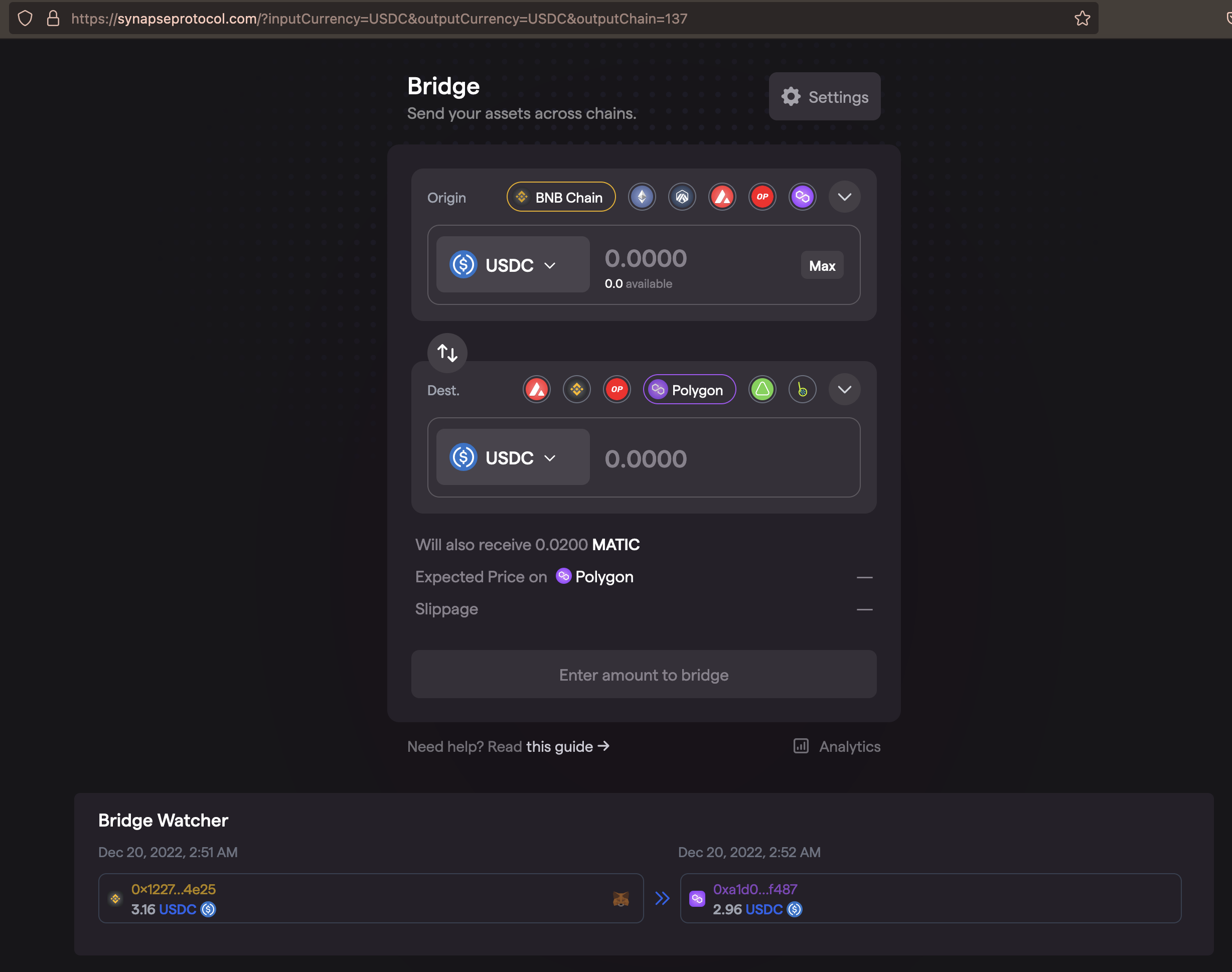
Task: Choose Avalanche as the destination chain
Action: click(x=537, y=389)
